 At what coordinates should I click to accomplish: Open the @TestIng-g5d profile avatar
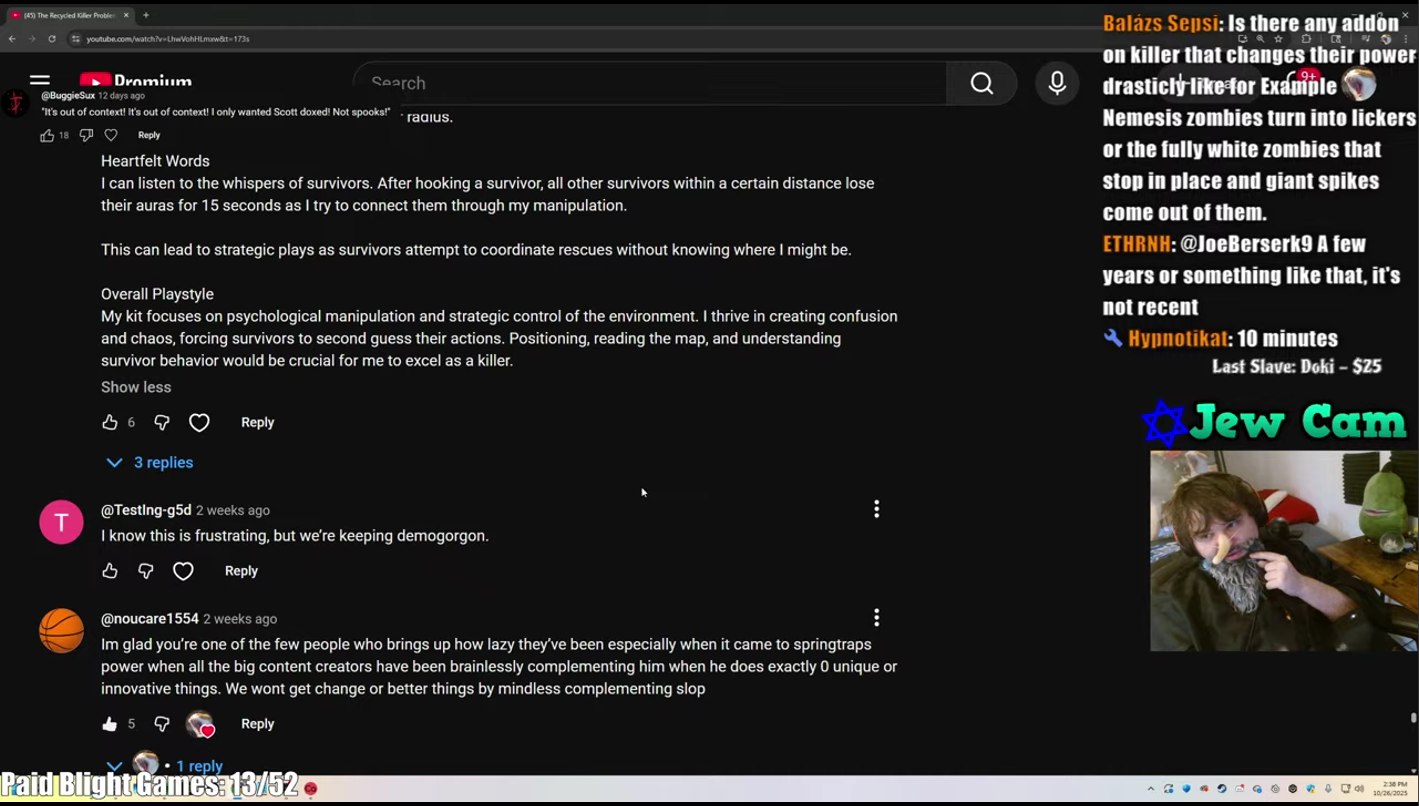[x=61, y=522]
